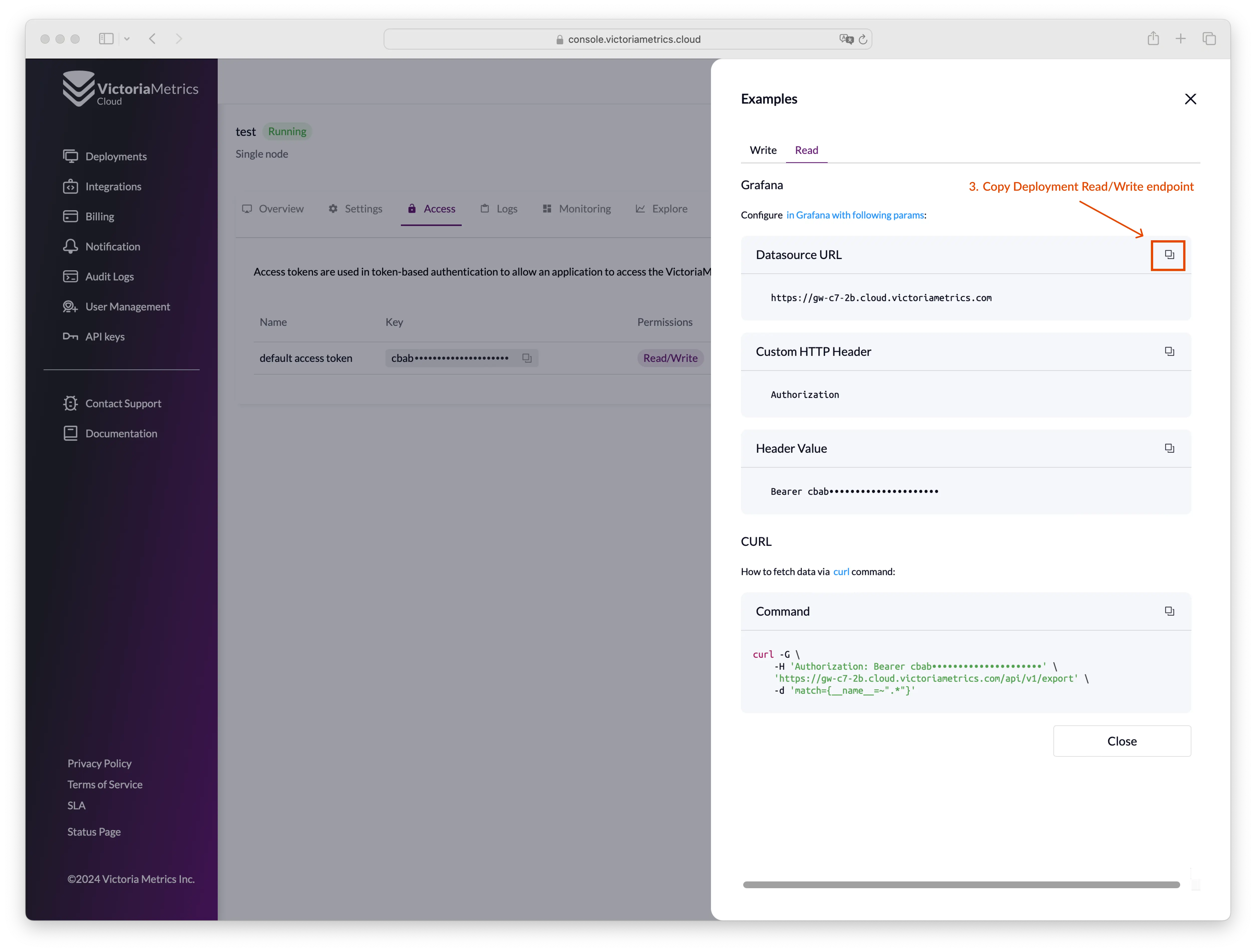Open the Monitoring deployment tab

click(577, 209)
